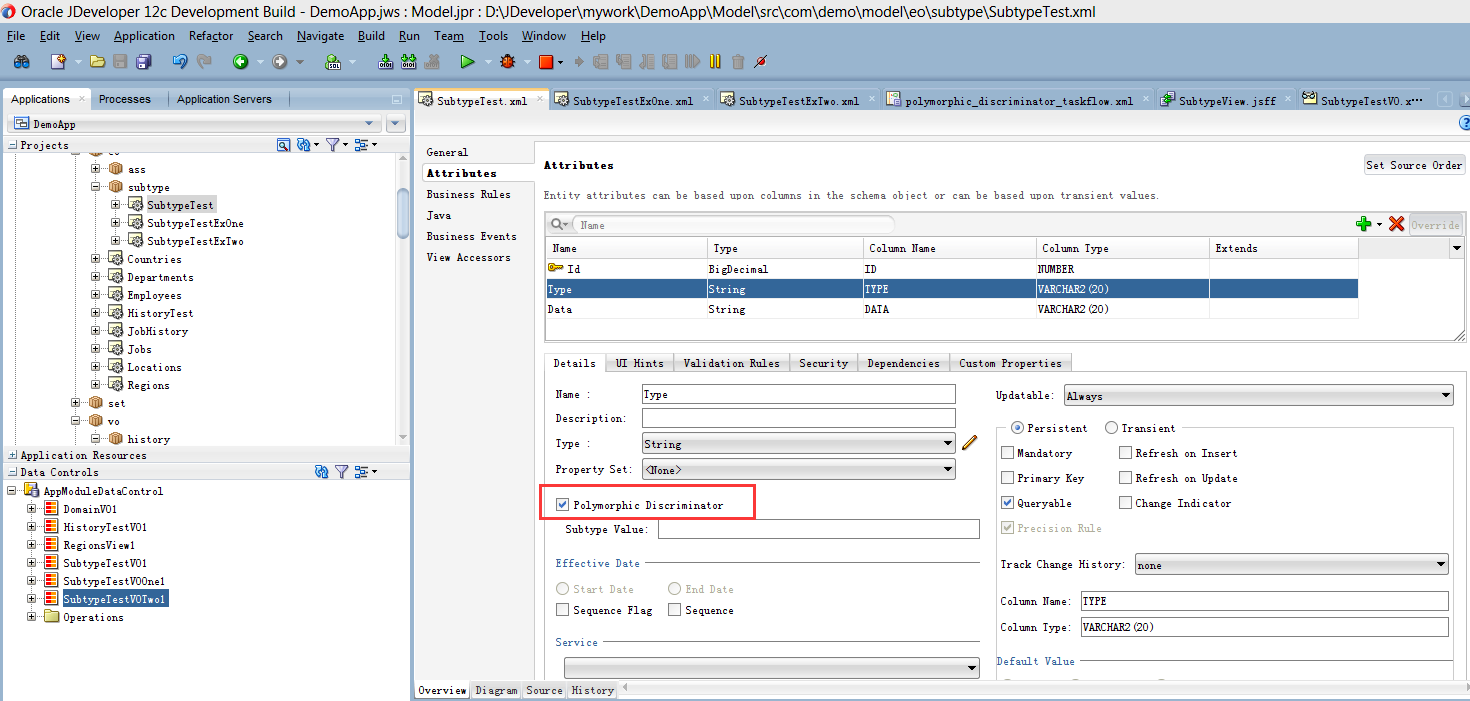Open the Business Events page link
Screen dimensions: 1470x701
(471, 236)
